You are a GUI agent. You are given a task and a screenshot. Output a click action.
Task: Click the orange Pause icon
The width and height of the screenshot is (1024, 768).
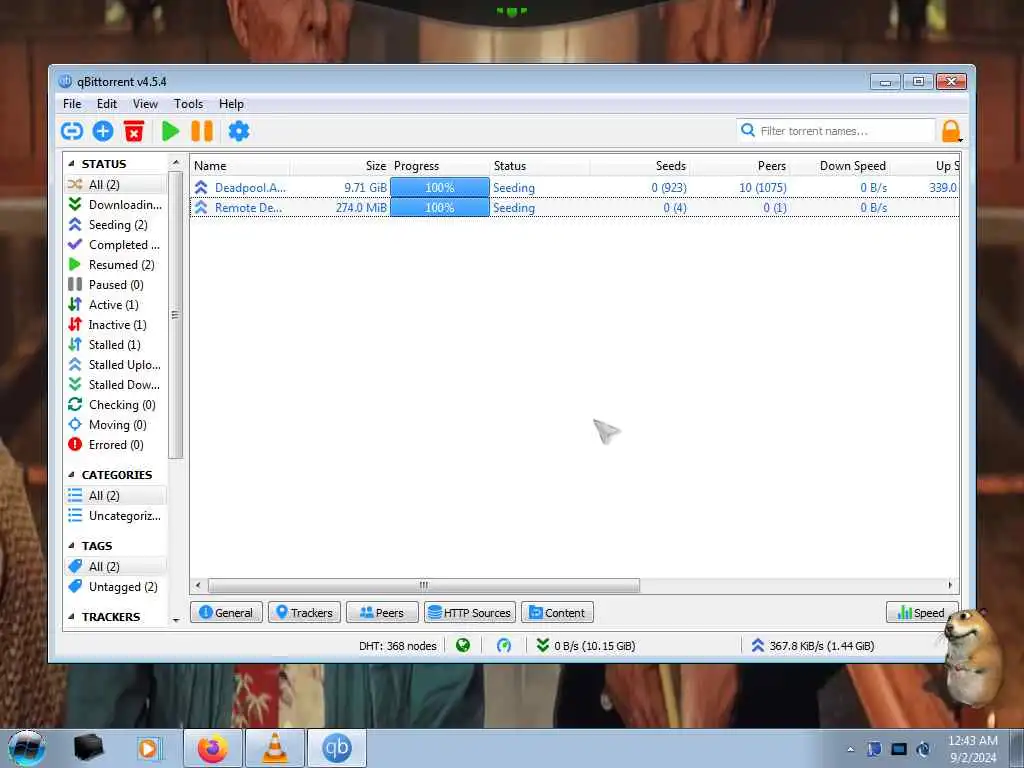click(x=202, y=131)
